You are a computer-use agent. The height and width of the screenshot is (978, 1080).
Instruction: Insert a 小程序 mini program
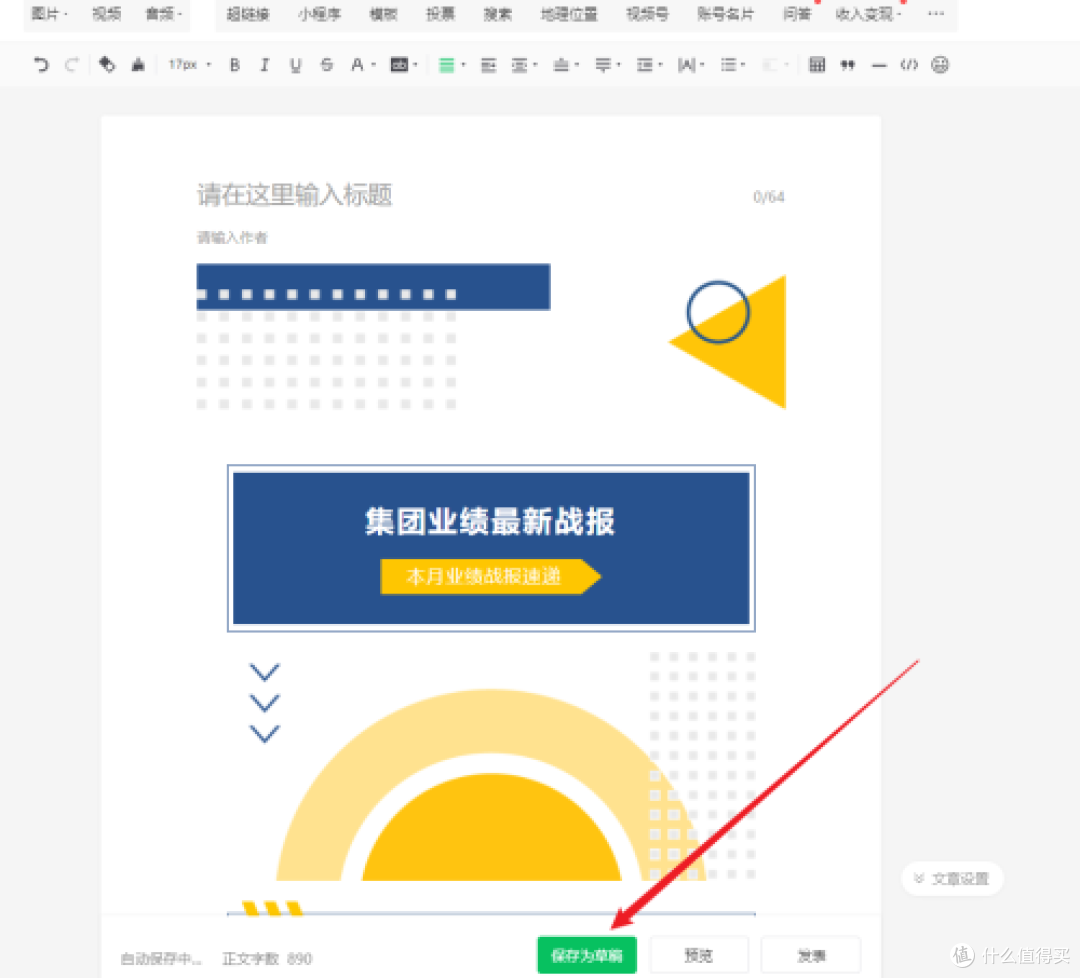tap(319, 14)
